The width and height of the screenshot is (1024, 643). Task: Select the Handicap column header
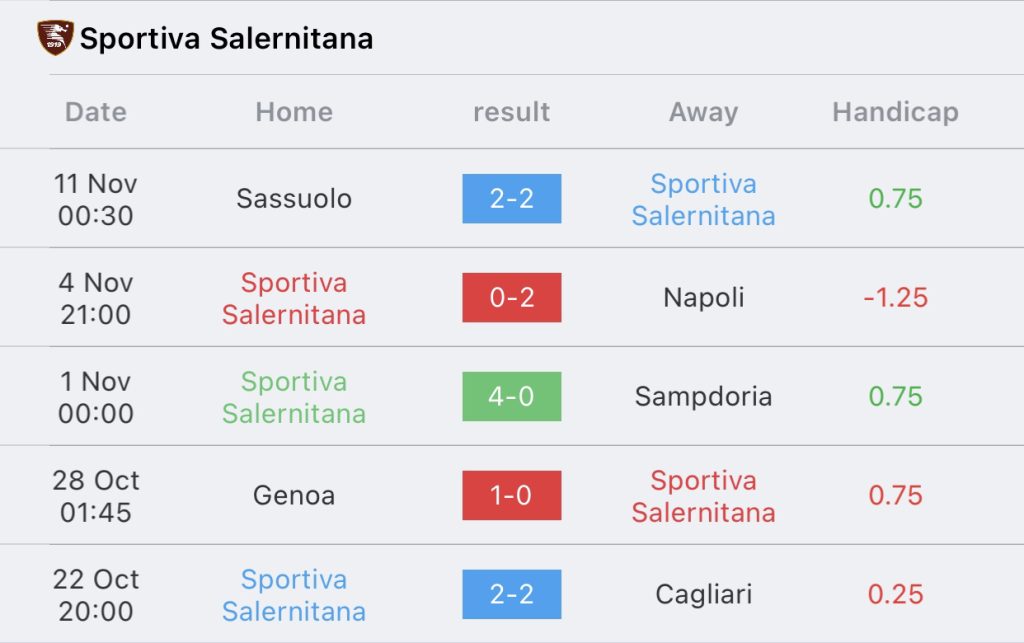pyautogui.click(x=895, y=112)
